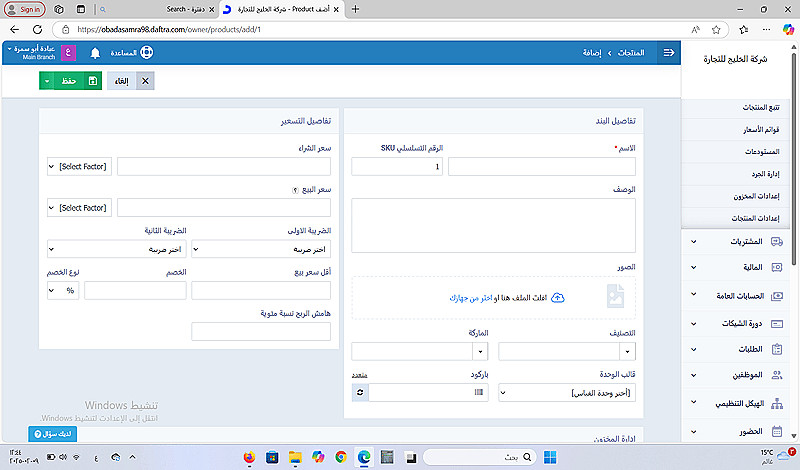Click the browser Sign in button

click(x=24, y=9)
